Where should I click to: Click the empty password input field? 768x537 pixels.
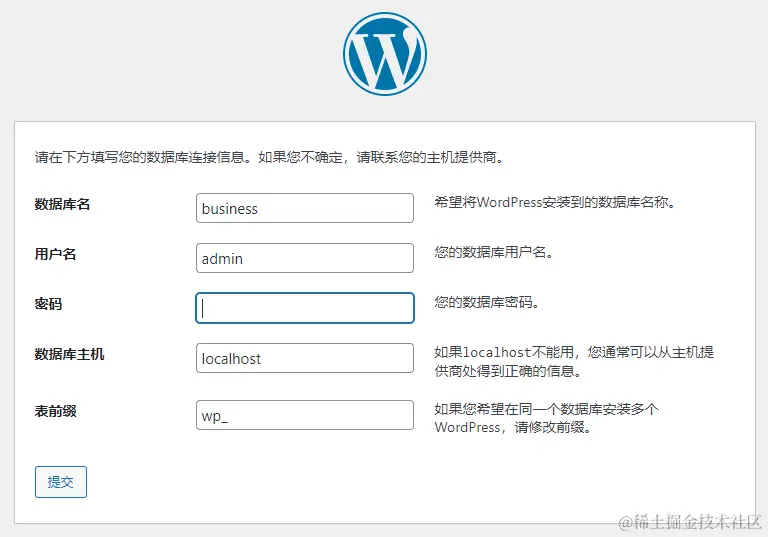(305, 308)
